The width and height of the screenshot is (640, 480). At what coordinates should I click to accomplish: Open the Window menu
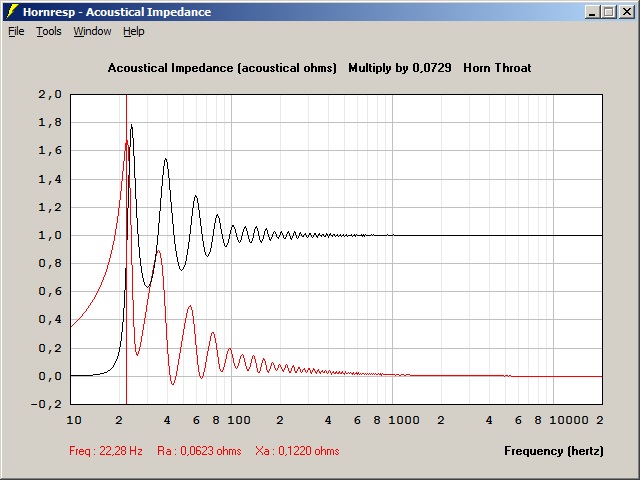[x=92, y=31]
